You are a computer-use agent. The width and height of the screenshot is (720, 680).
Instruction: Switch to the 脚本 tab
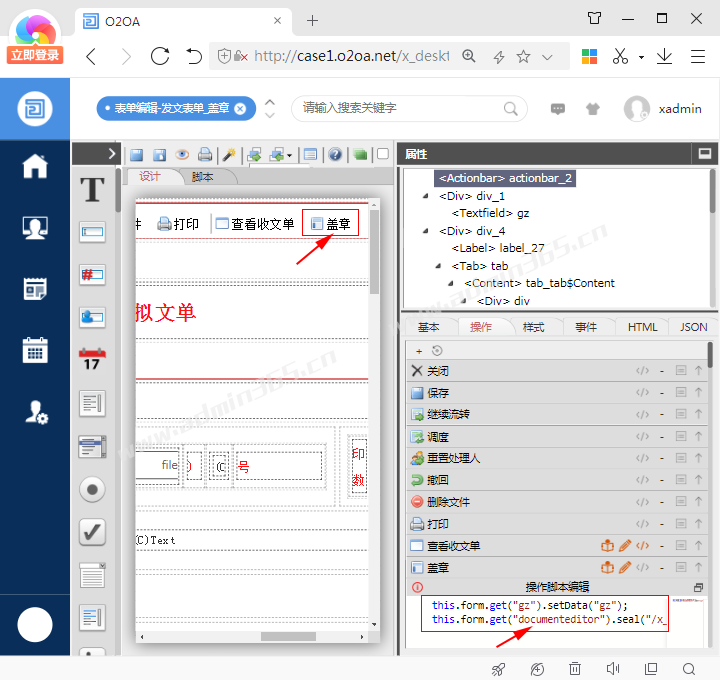(202, 177)
